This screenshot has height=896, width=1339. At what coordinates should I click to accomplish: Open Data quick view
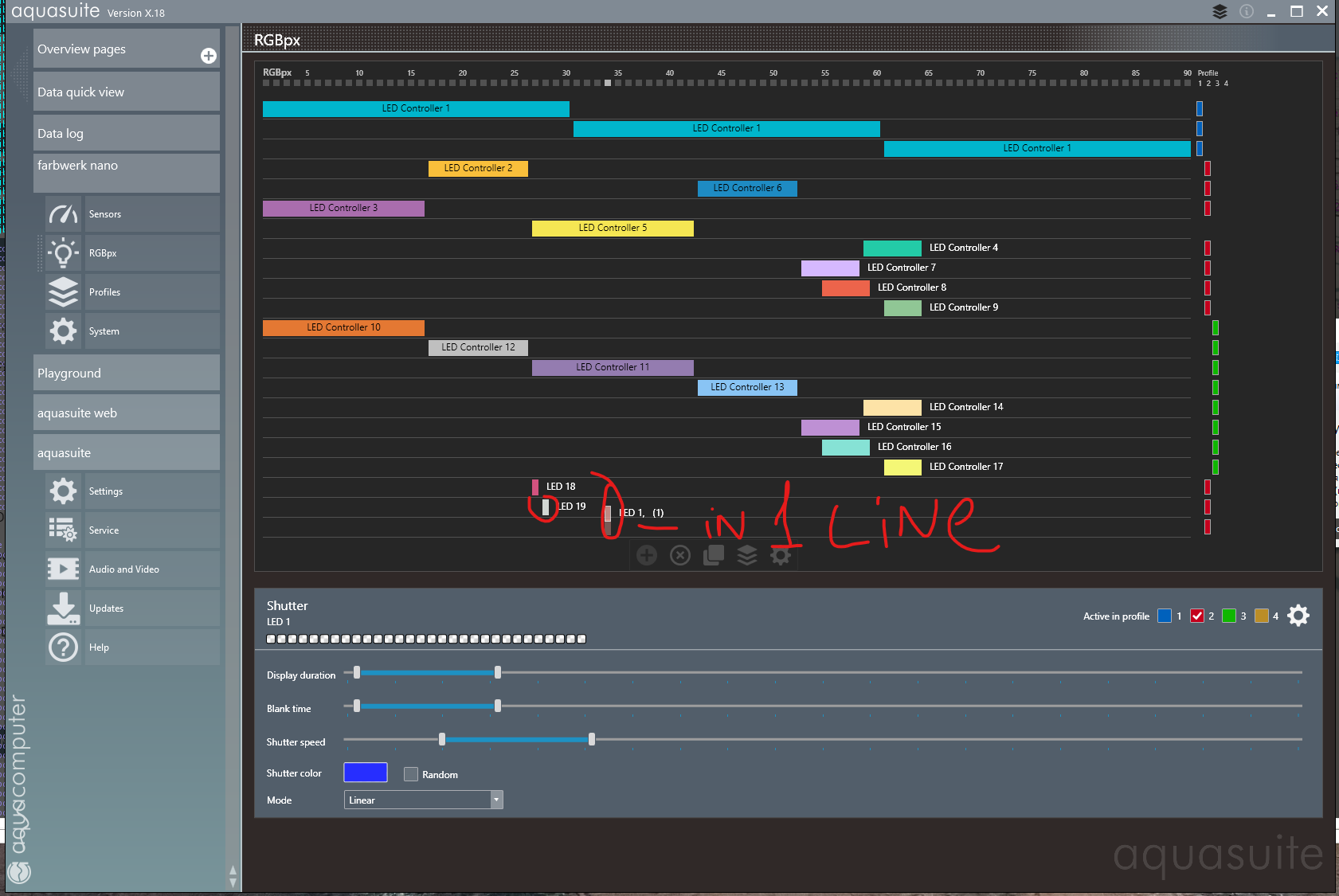pos(127,92)
